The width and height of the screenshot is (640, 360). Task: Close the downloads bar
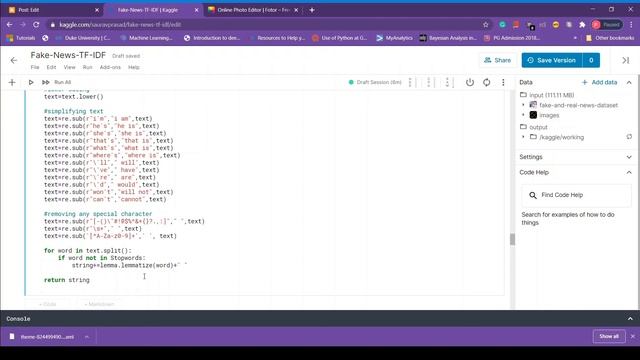(x=633, y=336)
